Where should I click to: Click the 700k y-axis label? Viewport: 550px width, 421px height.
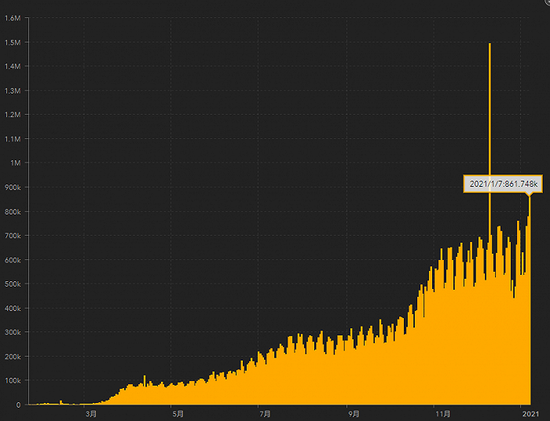pyautogui.click(x=13, y=236)
